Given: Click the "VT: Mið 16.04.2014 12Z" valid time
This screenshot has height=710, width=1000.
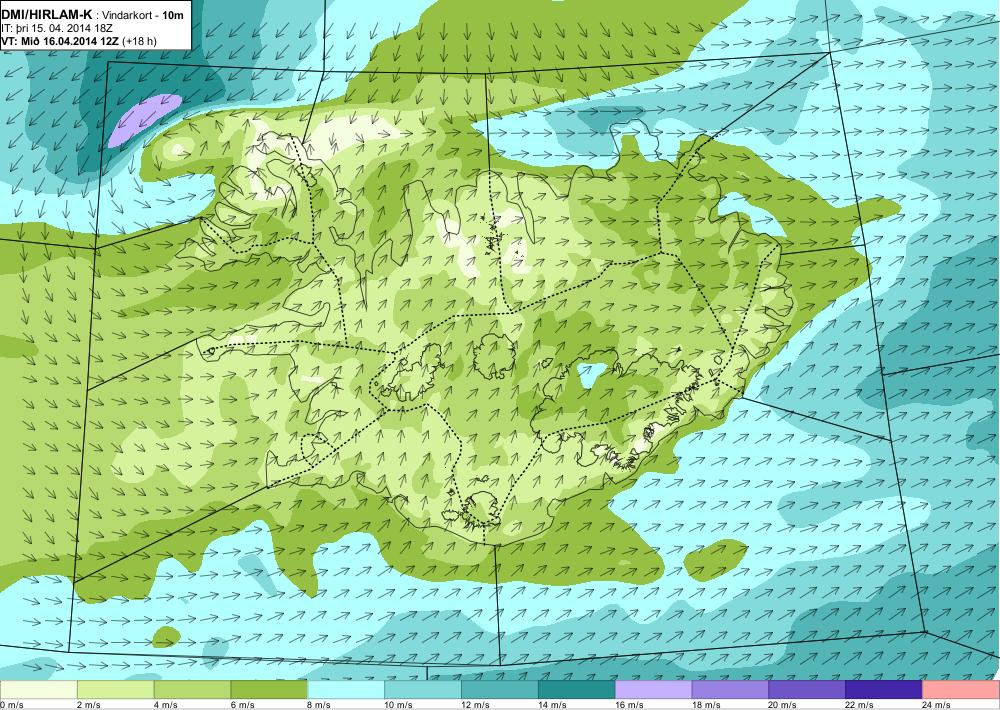Looking at the screenshot, I should 60,41.
